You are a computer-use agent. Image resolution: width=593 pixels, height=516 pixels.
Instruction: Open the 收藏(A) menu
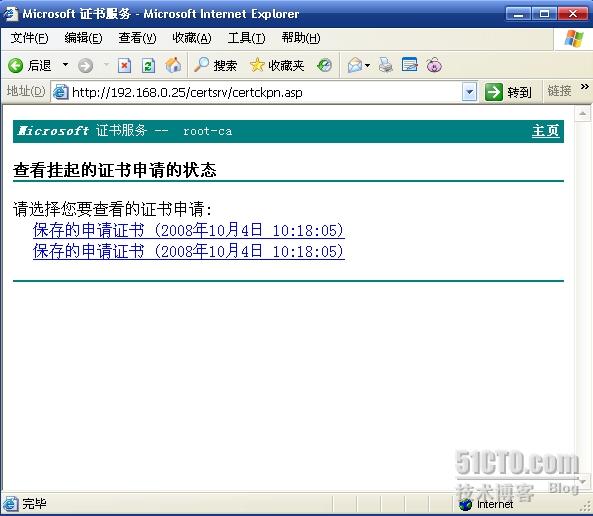192,38
